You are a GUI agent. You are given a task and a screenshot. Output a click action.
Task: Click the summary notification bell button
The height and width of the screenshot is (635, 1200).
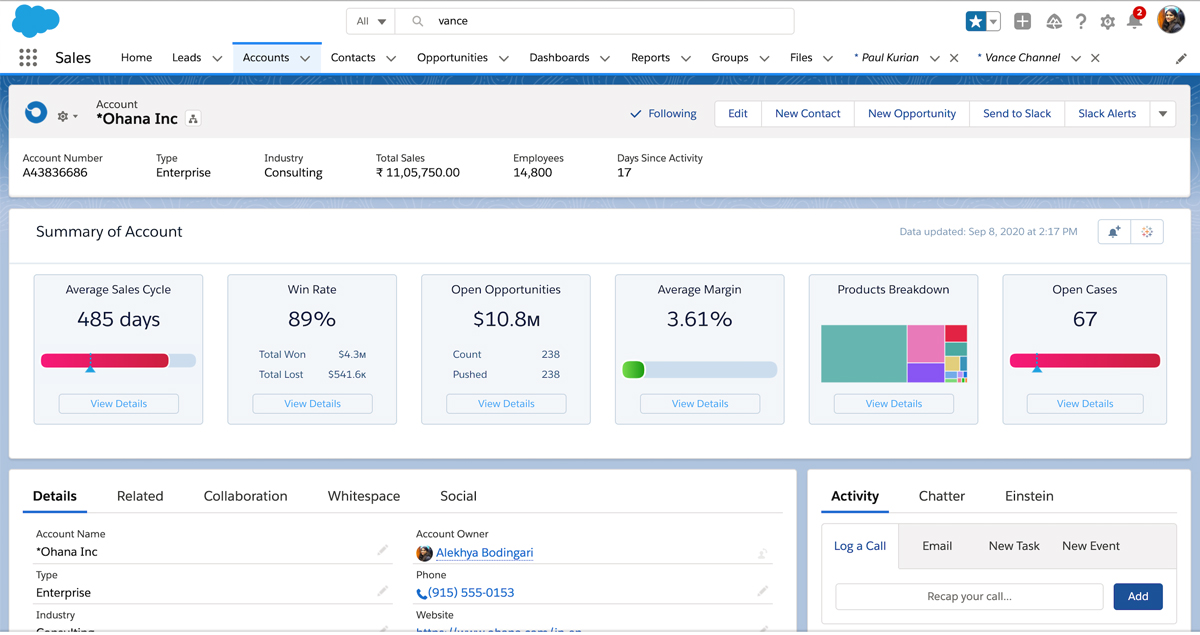[x=1113, y=232]
